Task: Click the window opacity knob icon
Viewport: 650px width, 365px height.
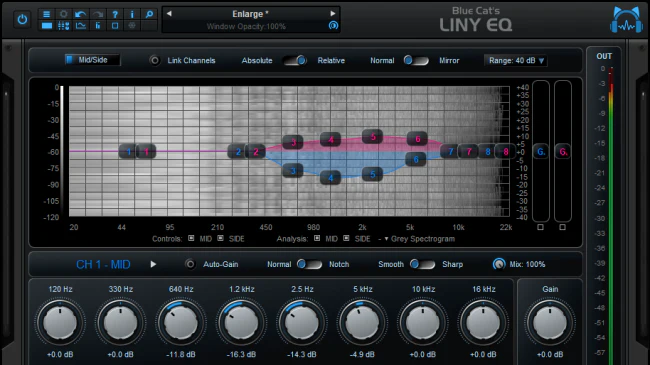Action: point(333,26)
